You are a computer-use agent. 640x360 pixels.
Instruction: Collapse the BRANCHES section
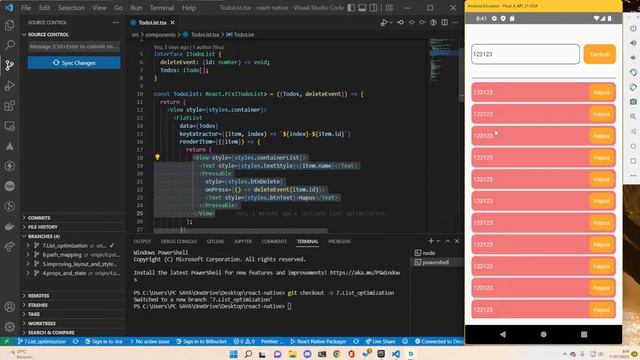(x=72, y=236)
